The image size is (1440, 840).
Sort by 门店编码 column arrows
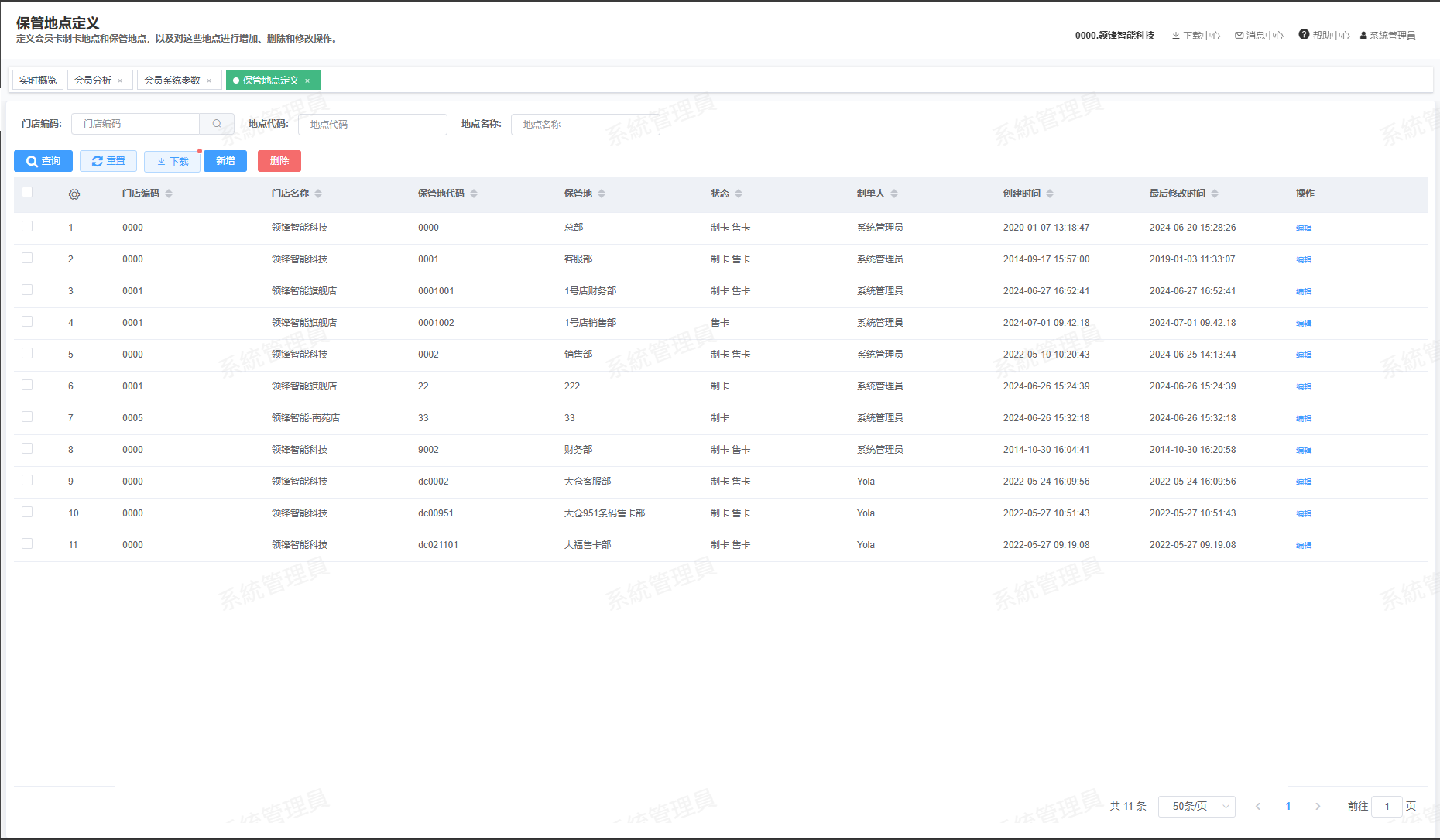(169, 194)
